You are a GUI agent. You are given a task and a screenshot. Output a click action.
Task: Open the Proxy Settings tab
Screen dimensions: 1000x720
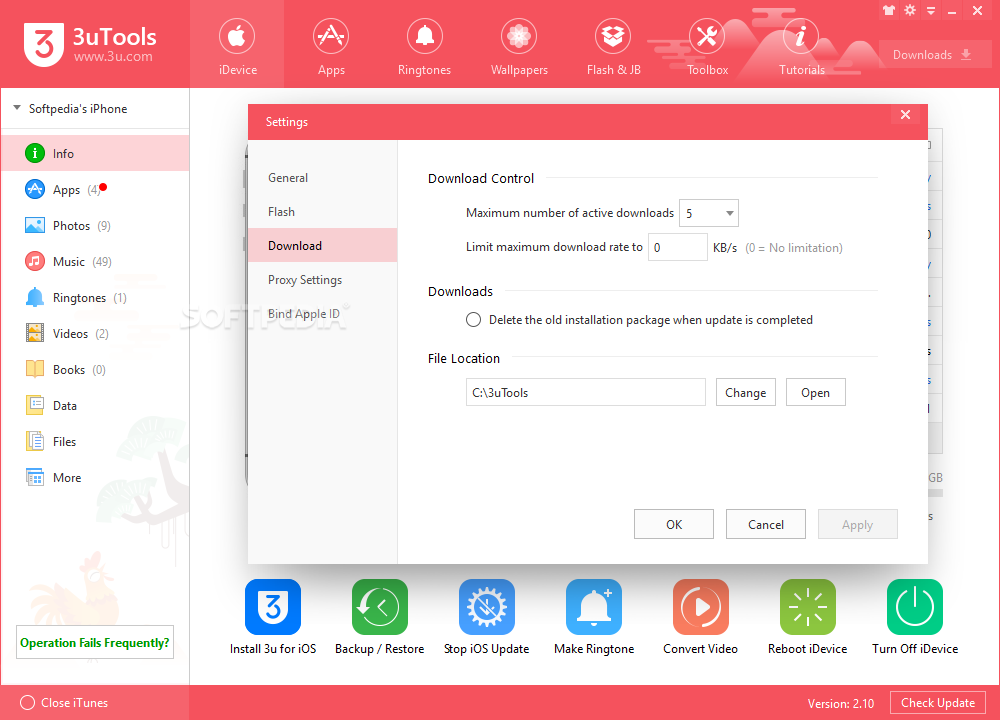[323, 279]
